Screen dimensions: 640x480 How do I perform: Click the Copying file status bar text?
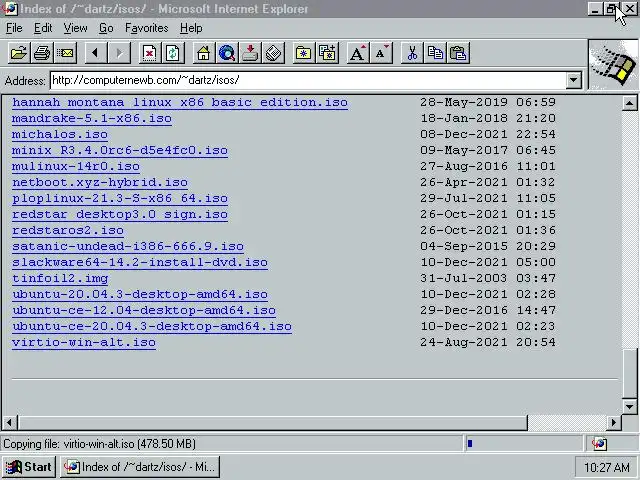[99, 444]
